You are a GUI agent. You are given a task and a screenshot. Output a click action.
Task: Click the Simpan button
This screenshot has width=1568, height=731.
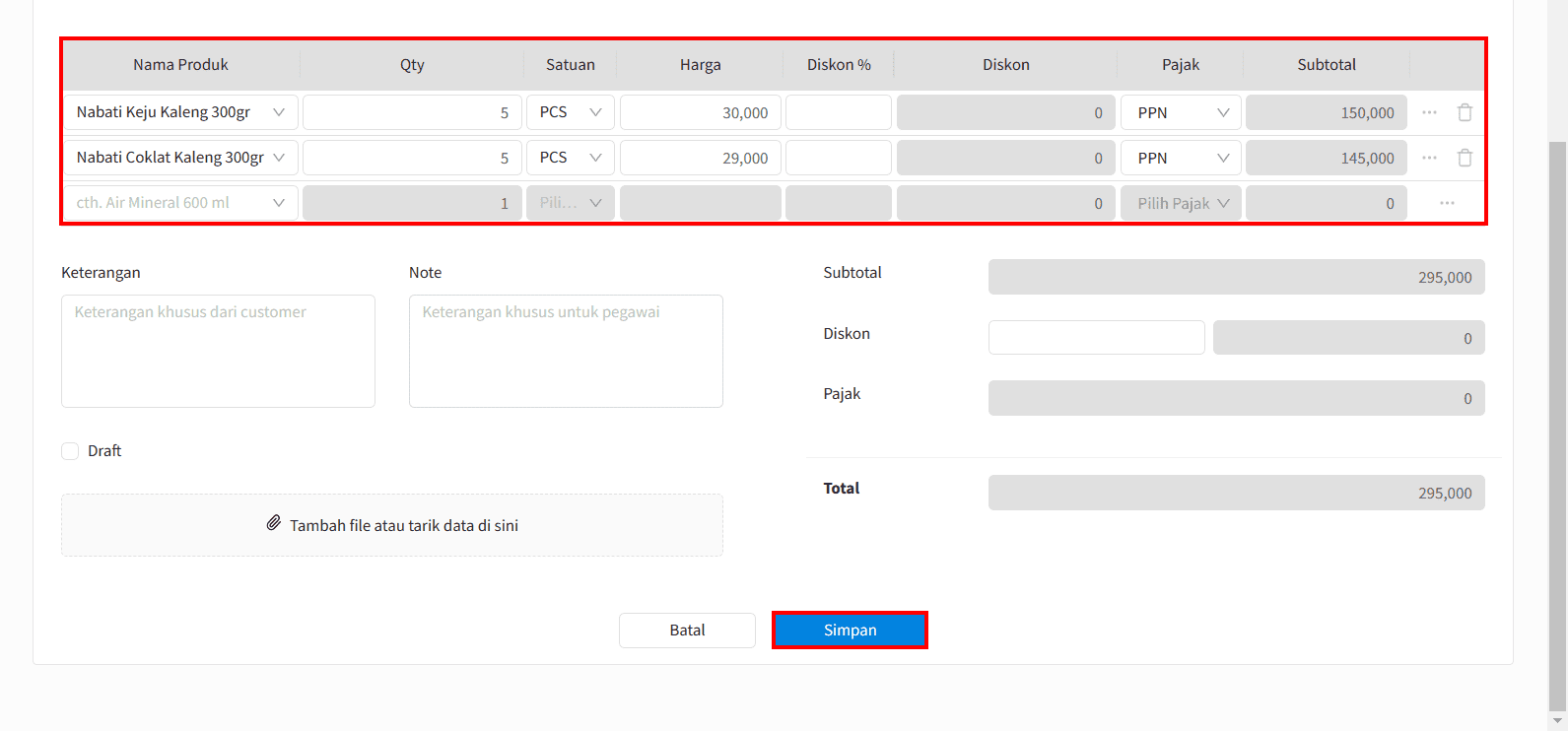[x=850, y=631]
